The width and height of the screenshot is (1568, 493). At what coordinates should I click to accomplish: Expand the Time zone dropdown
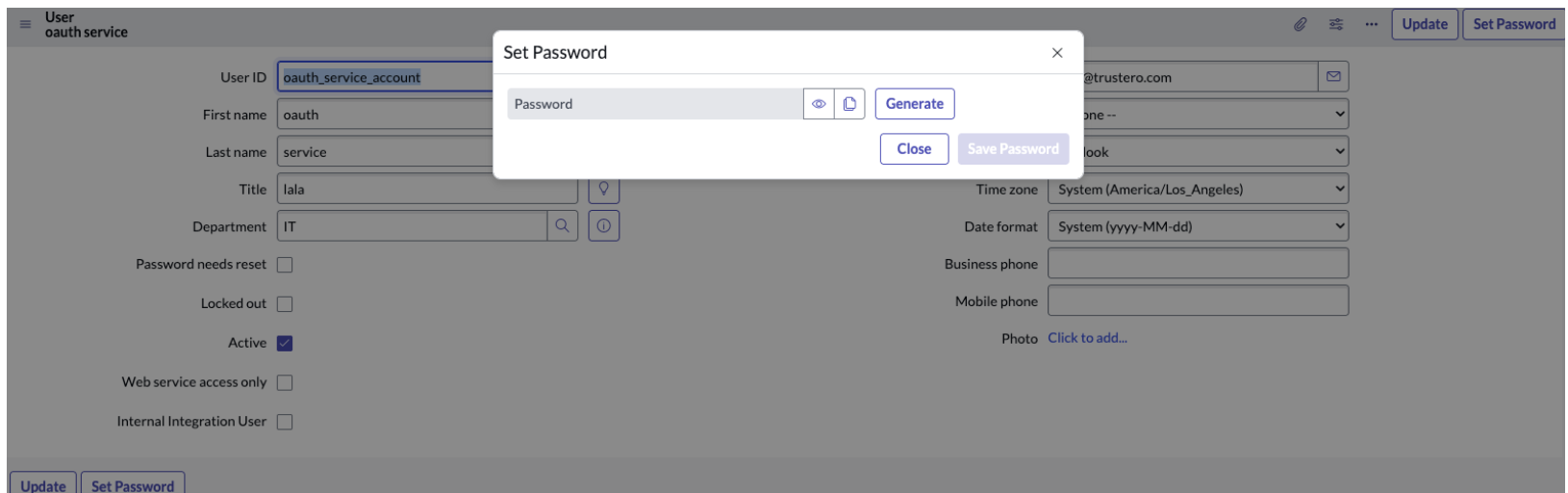point(1198,190)
